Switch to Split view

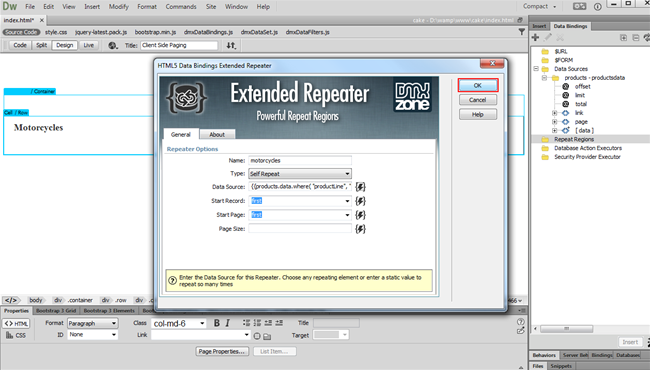click(41, 45)
